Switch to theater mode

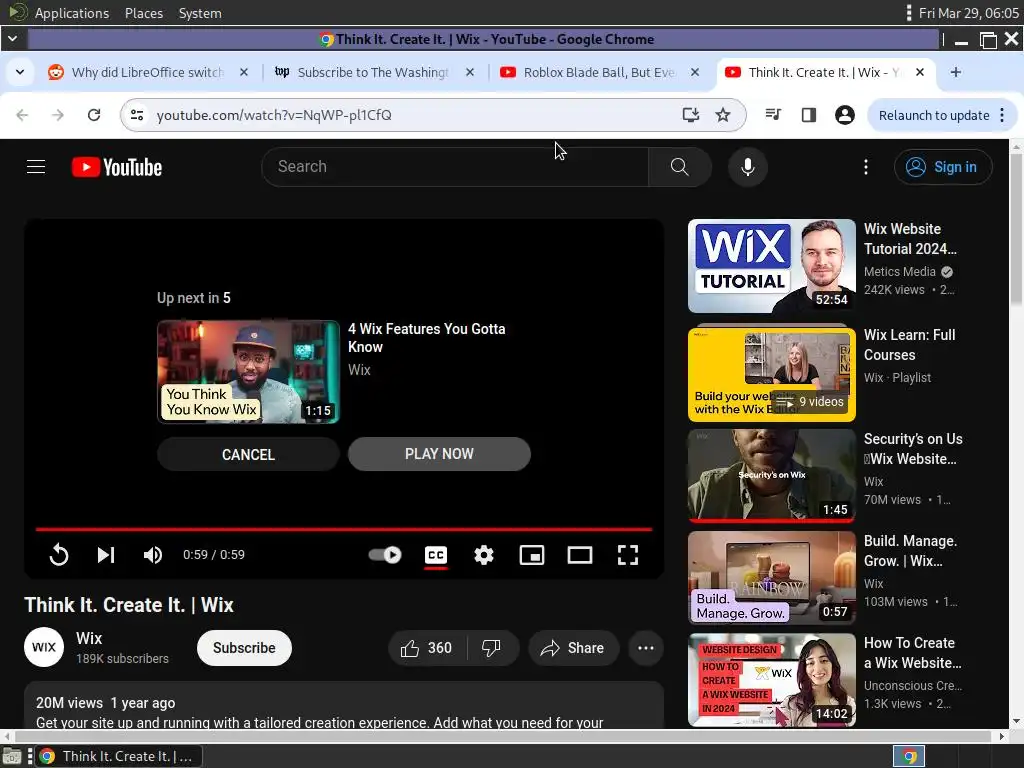point(579,555)
